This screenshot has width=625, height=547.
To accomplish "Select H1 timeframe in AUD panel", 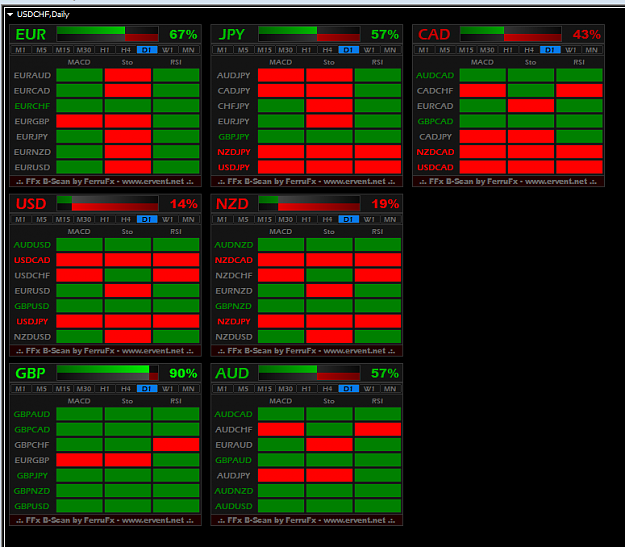I will [x=307, y=389].
